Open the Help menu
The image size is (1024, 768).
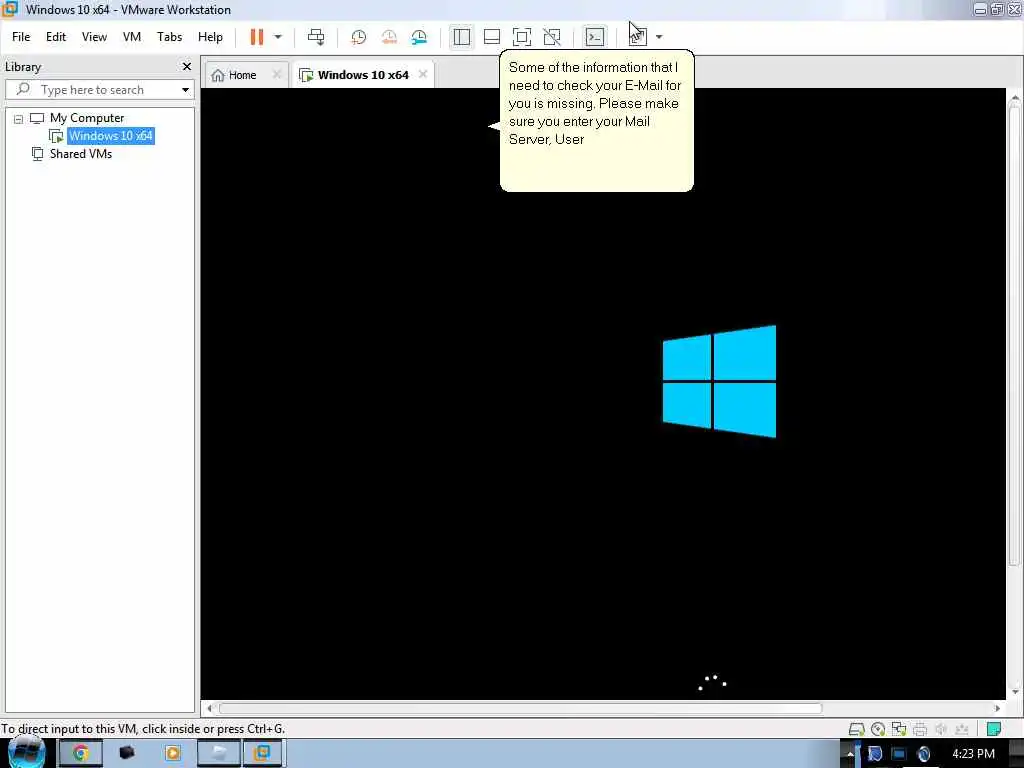click(x=210, y=37)
